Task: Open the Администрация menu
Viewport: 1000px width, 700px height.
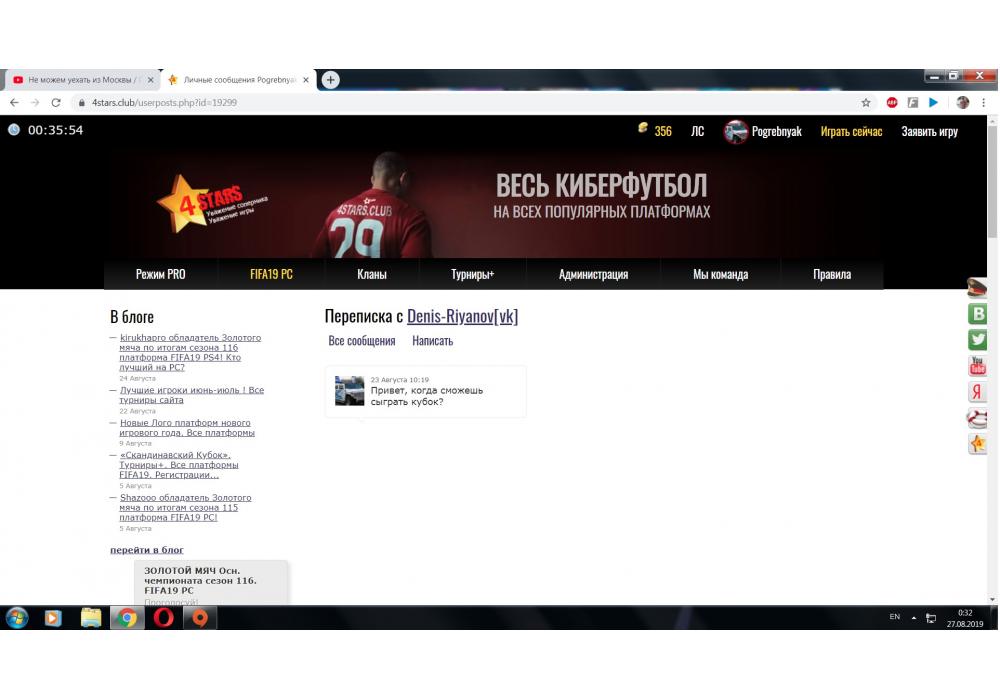Action: tap(593, 274)
